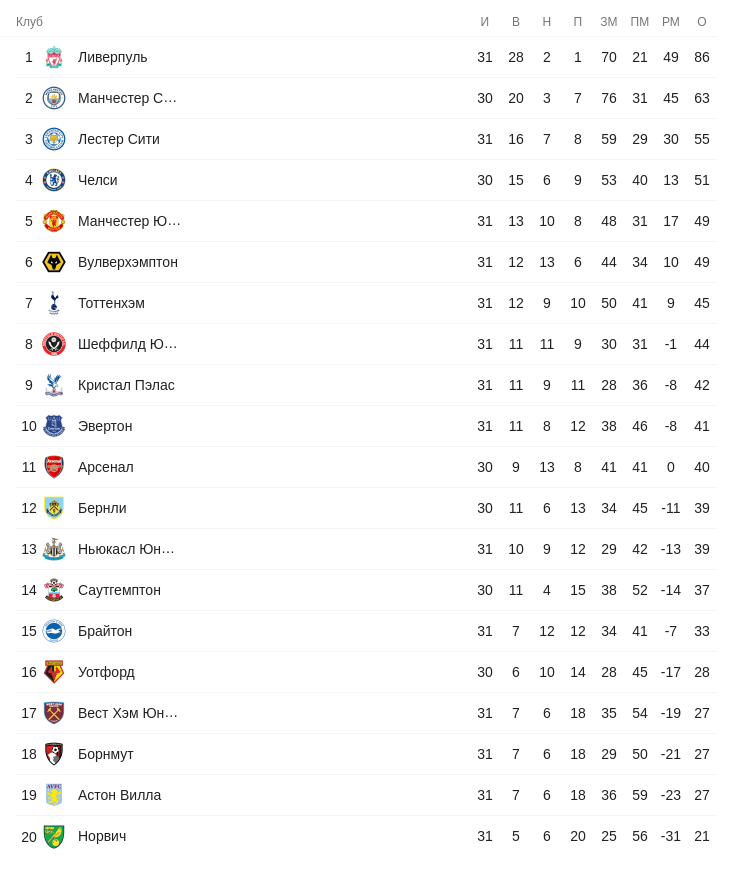
Task: Click the О points column header
Action: click(x=702, y=22)
